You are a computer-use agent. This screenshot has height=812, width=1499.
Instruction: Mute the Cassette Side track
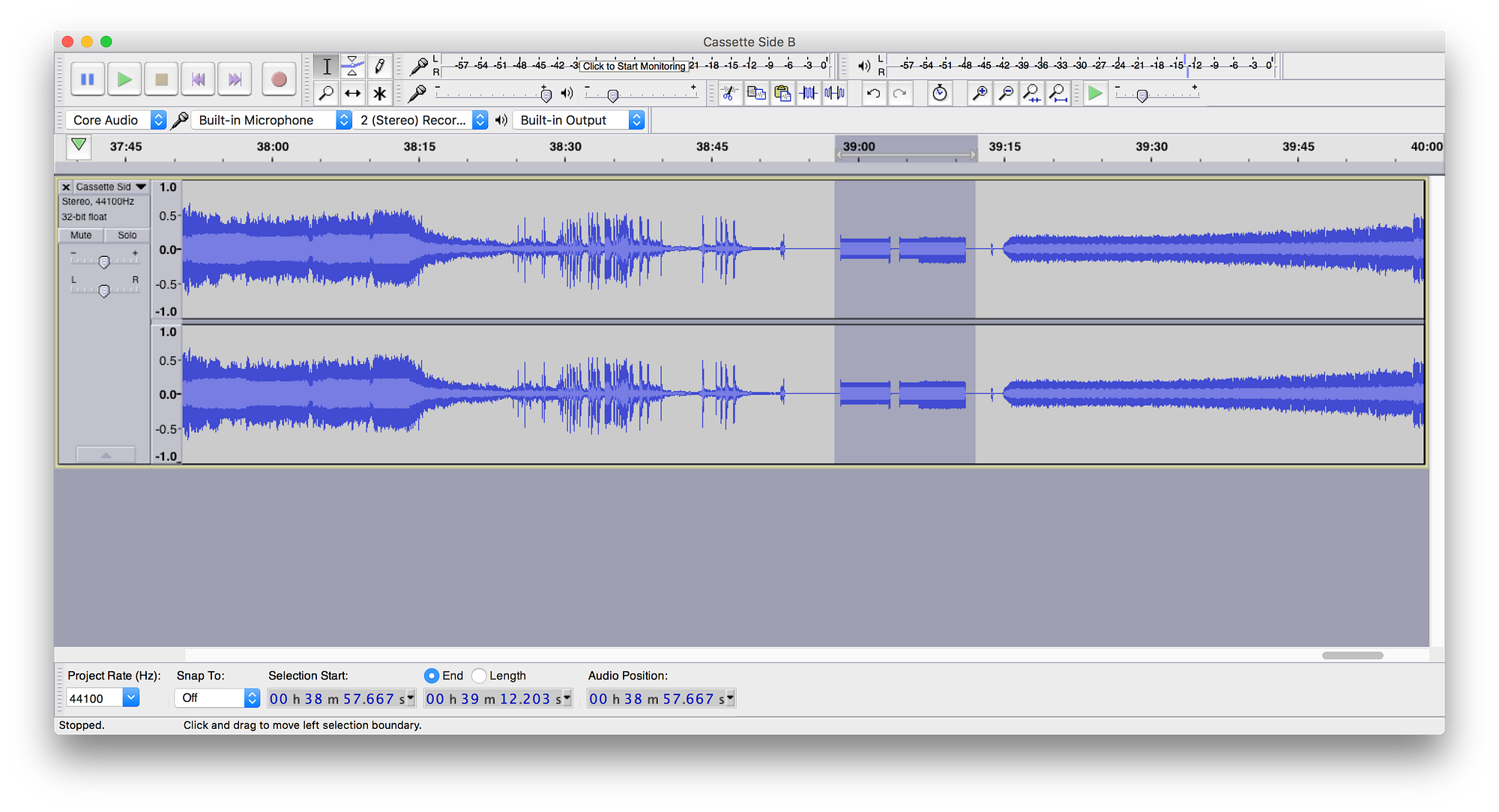click(x=81, y=235)
